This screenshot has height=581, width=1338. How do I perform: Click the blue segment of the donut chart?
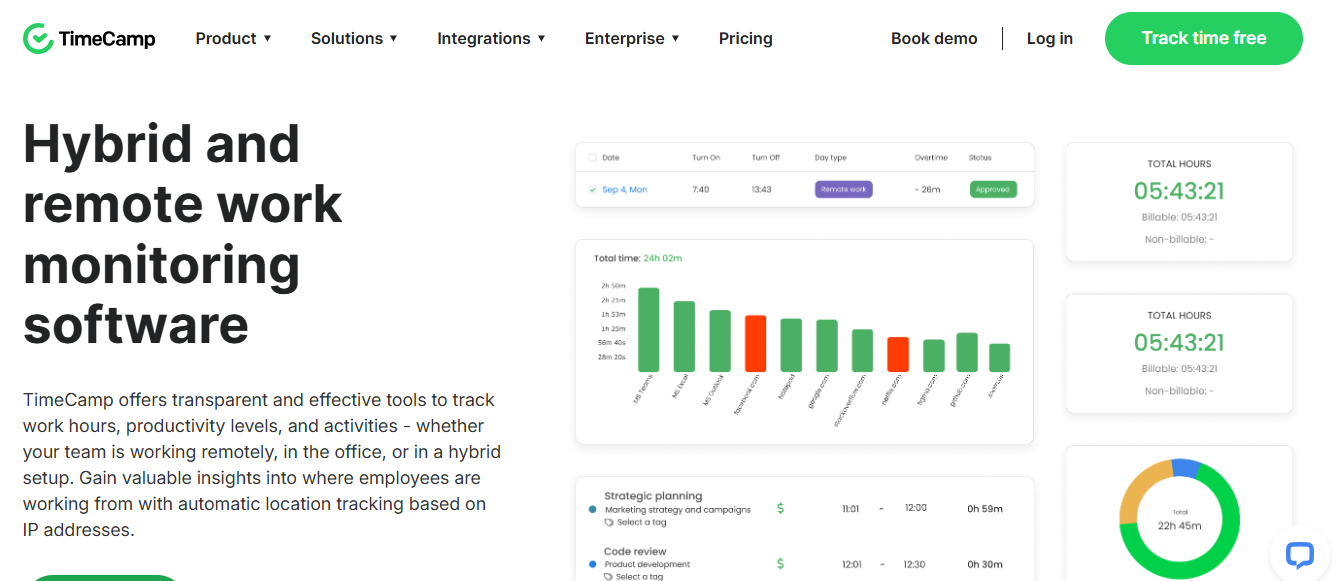click(x=1185, y=468)
